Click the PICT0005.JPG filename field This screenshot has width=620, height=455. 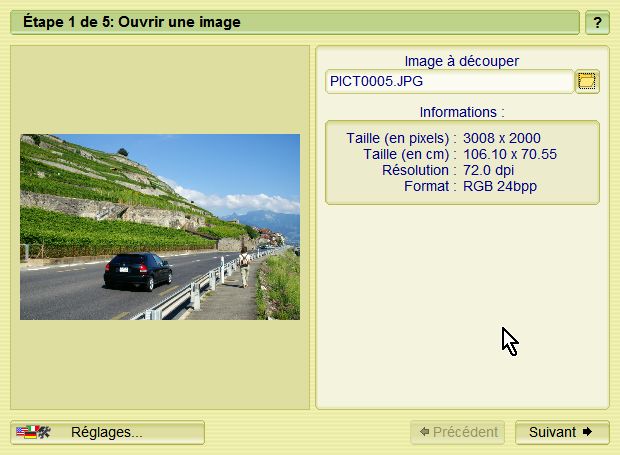coord(448,81)
